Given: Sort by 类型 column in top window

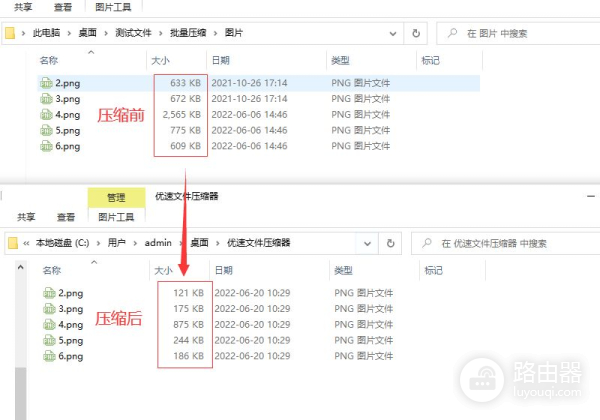Looking at the screenshot, I should pyautogui.click(x=340, y=60).
